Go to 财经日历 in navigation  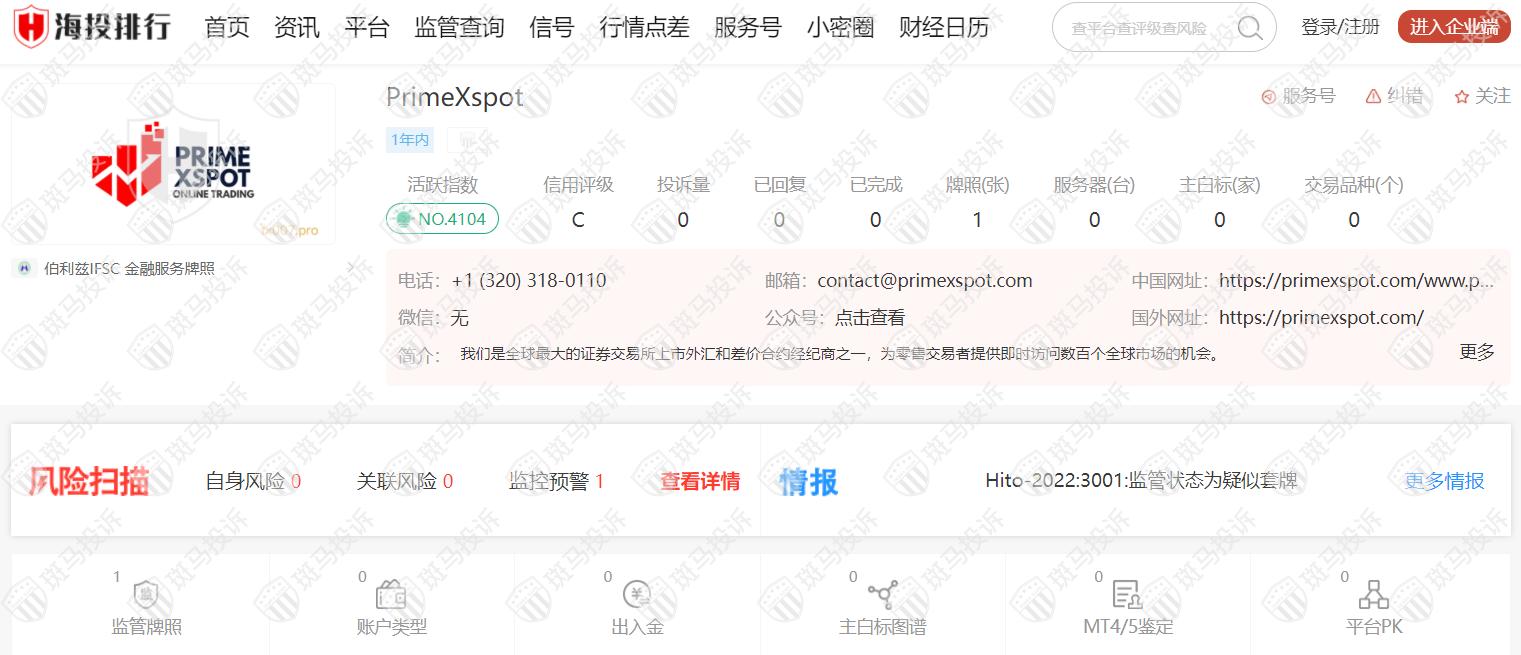coord(944,28)
